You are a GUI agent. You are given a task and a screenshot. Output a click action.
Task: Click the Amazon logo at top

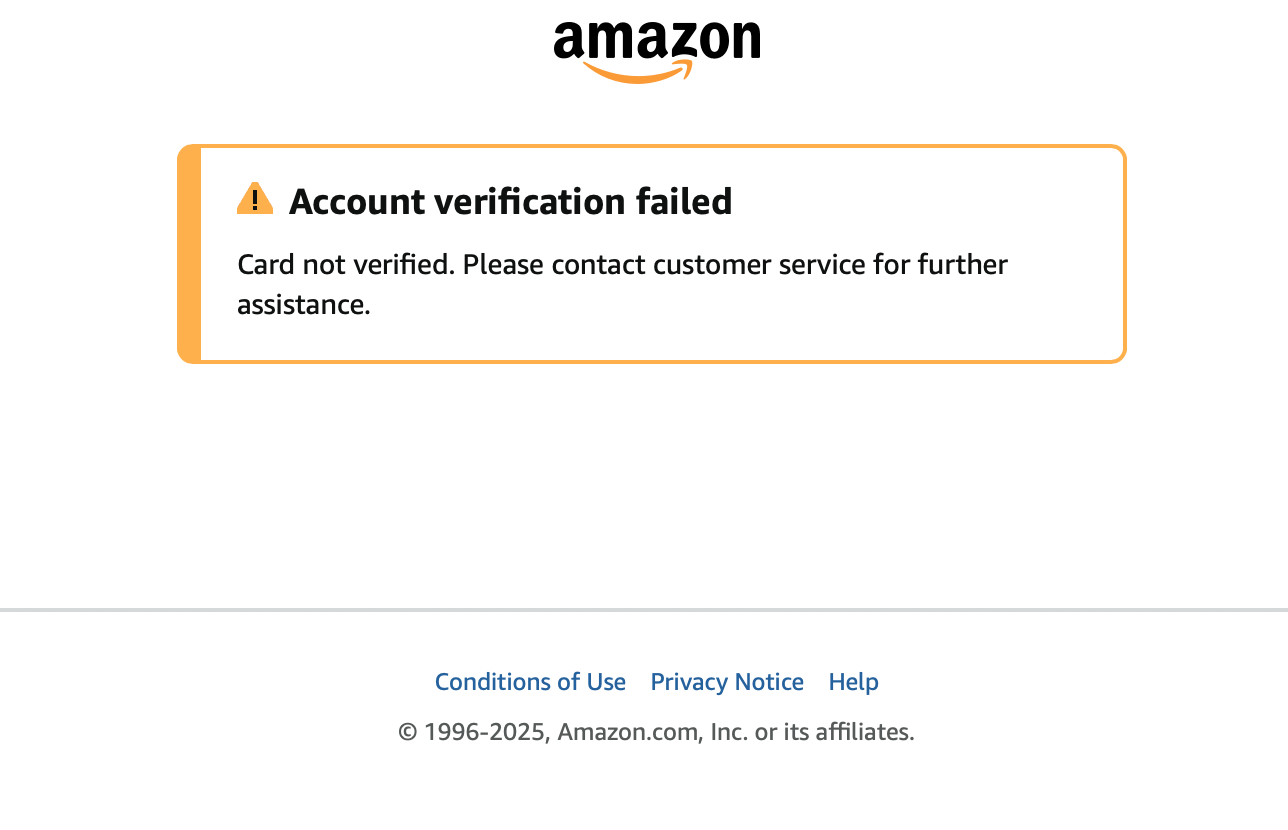point(656,52)
